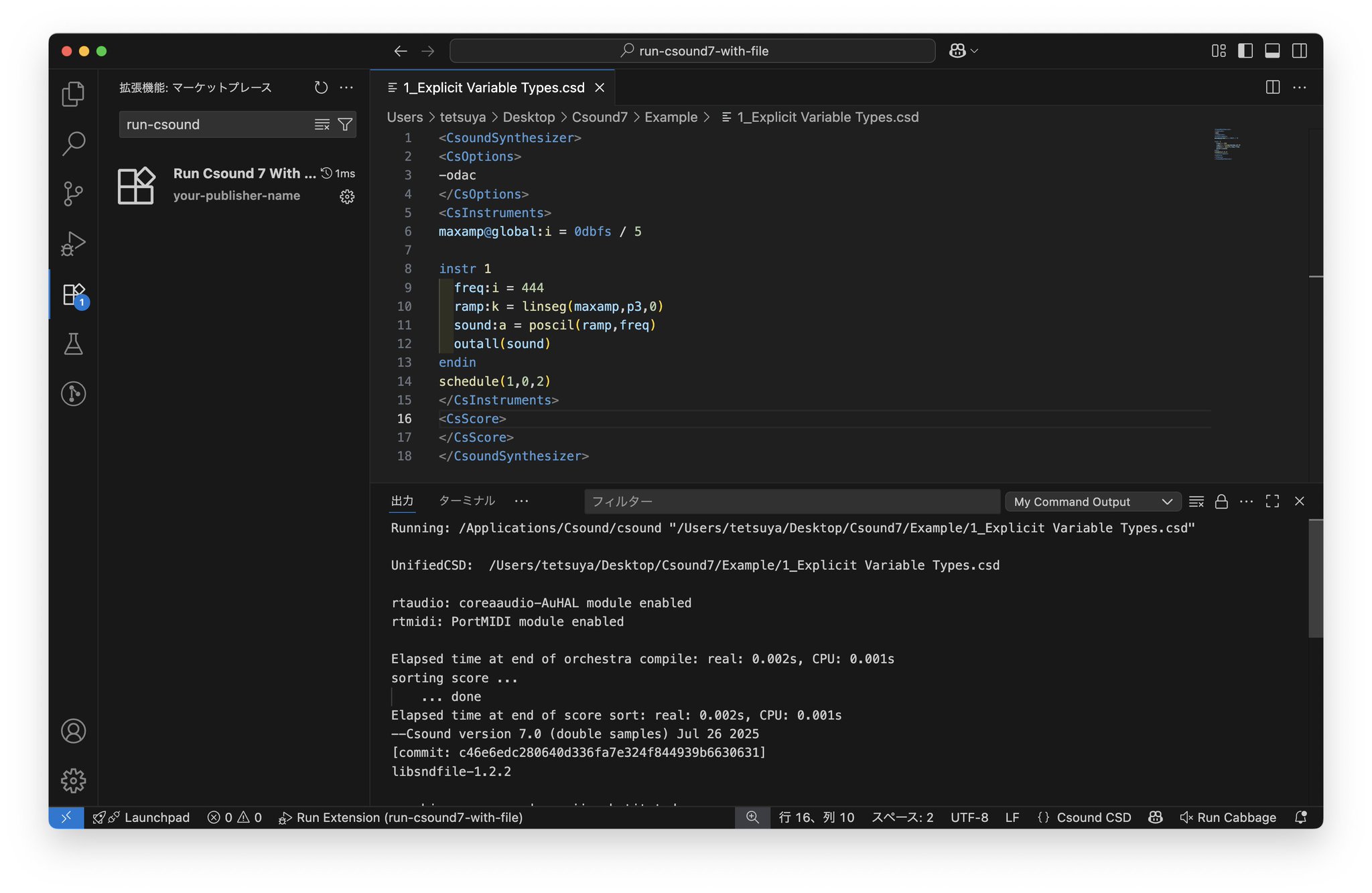Select the 1_Explicit Variable Types.csd tab
Screen dimensions: 1372x893
coord(493,88)
